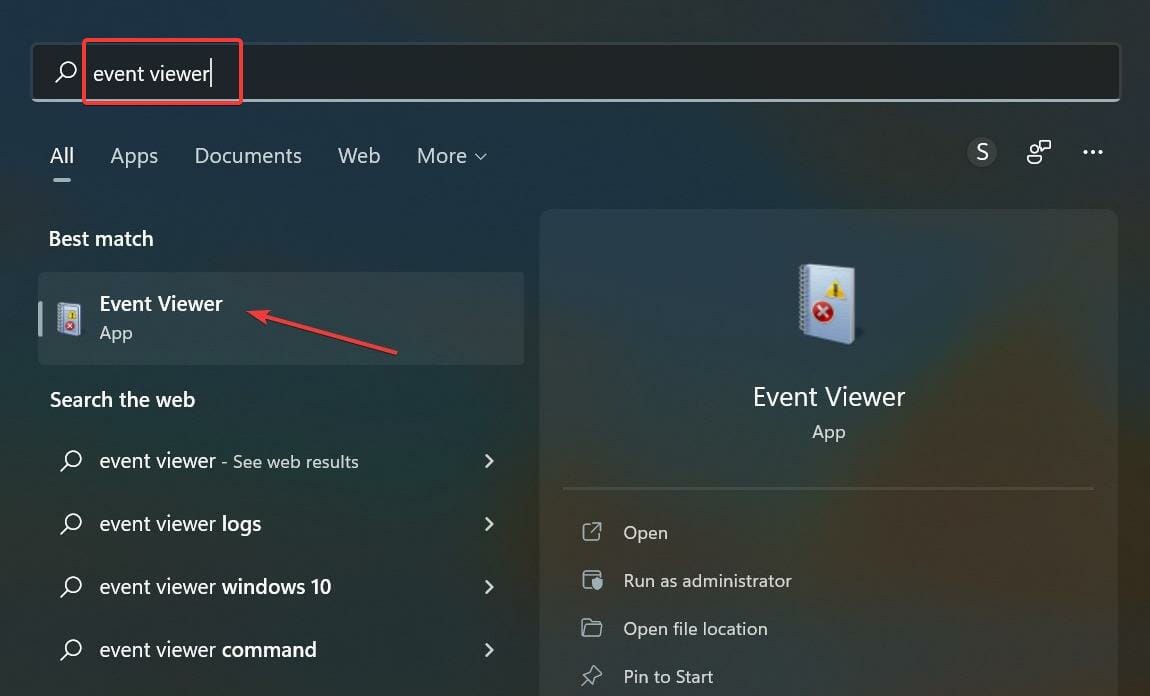Click the 'Search the web' heading
This screenshot has width=1150, height=696.
tap(122, 400)
